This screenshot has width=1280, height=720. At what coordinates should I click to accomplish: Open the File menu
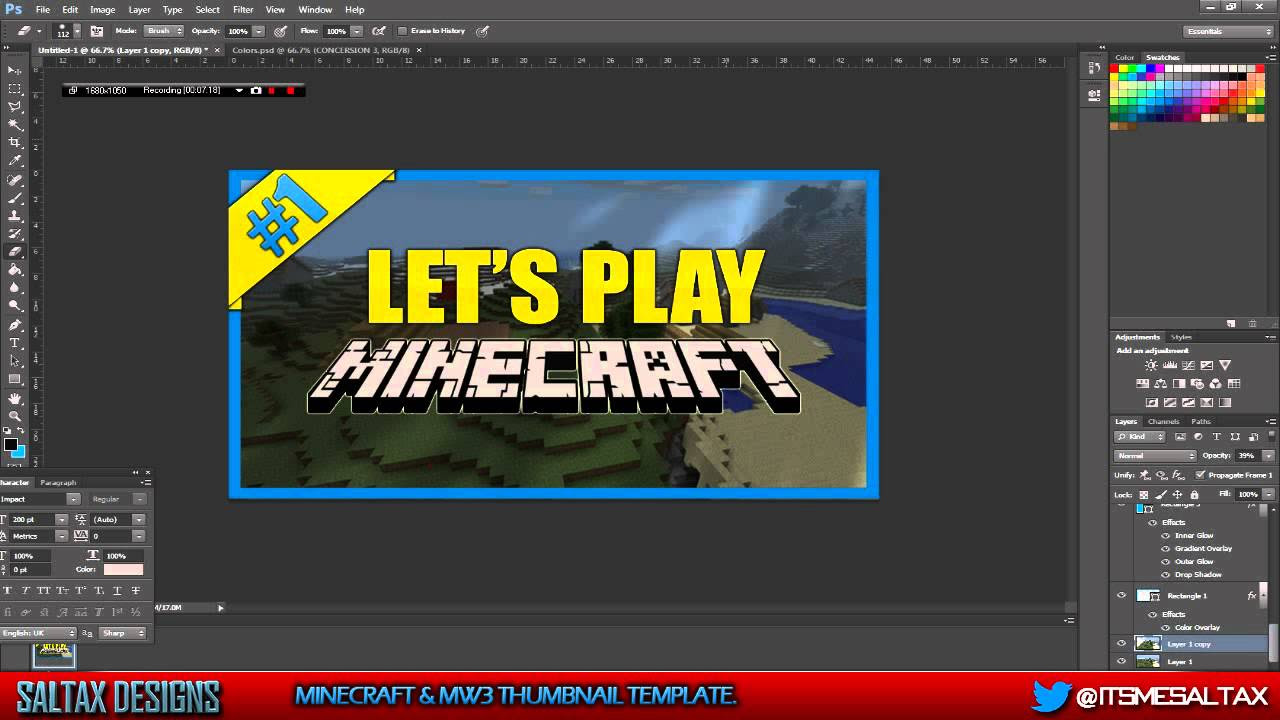[42, 9]
